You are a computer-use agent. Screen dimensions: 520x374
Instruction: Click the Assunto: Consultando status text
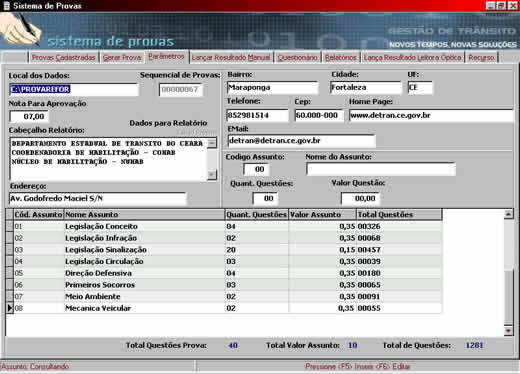(35, 366)
